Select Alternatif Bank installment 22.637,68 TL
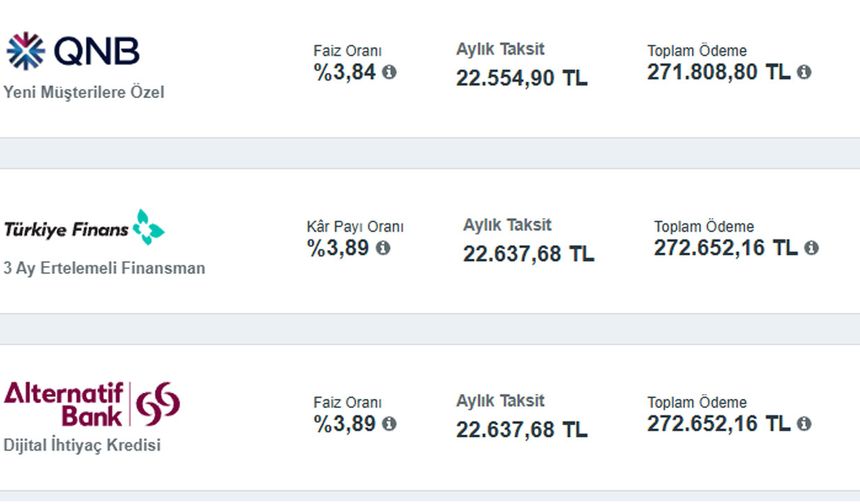Image resolution: width=860 pixels, height=504 pixels. (x=522, y=430)
